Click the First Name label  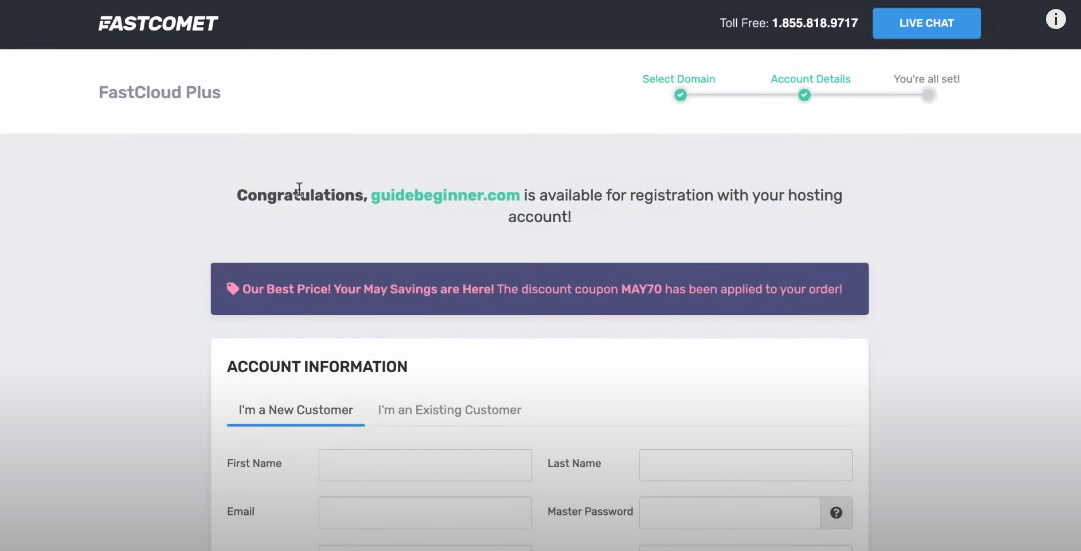point(254,463)
